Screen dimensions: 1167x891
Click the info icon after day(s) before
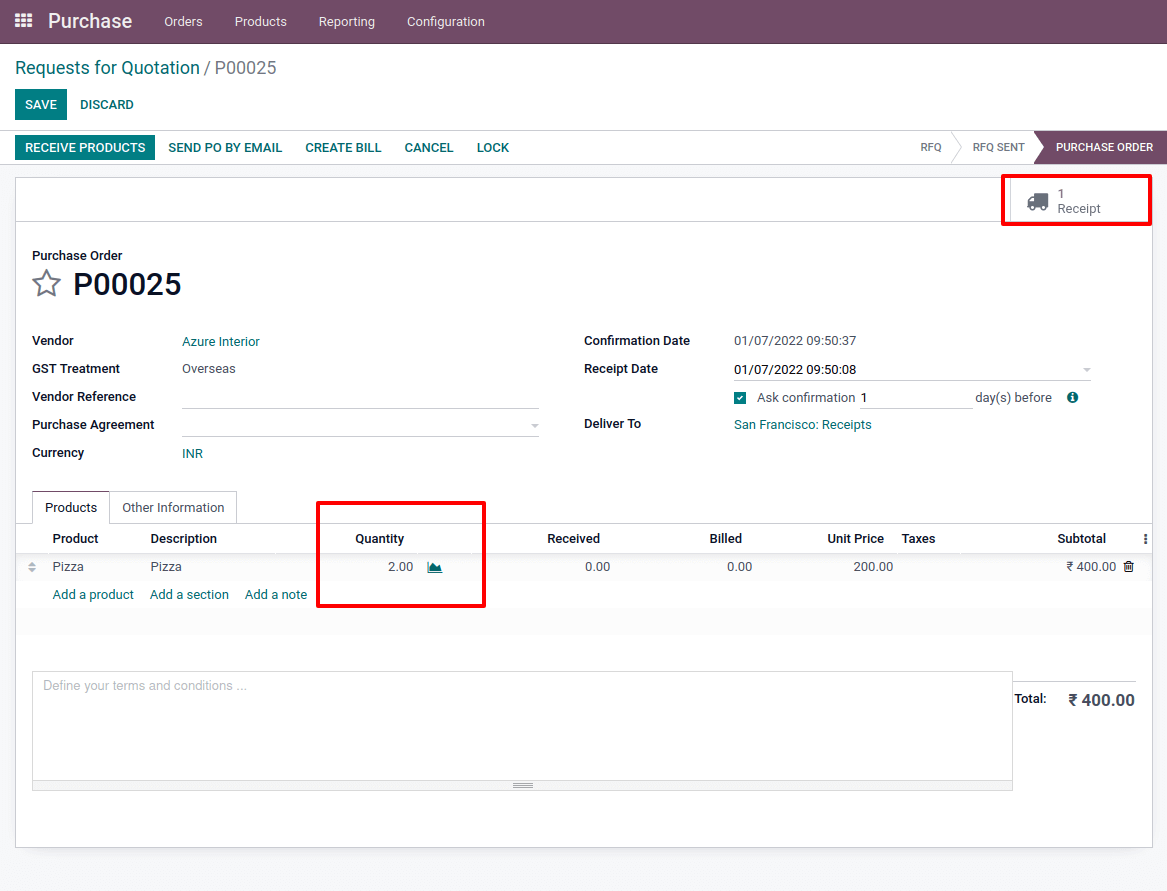tap(1072, 397)
